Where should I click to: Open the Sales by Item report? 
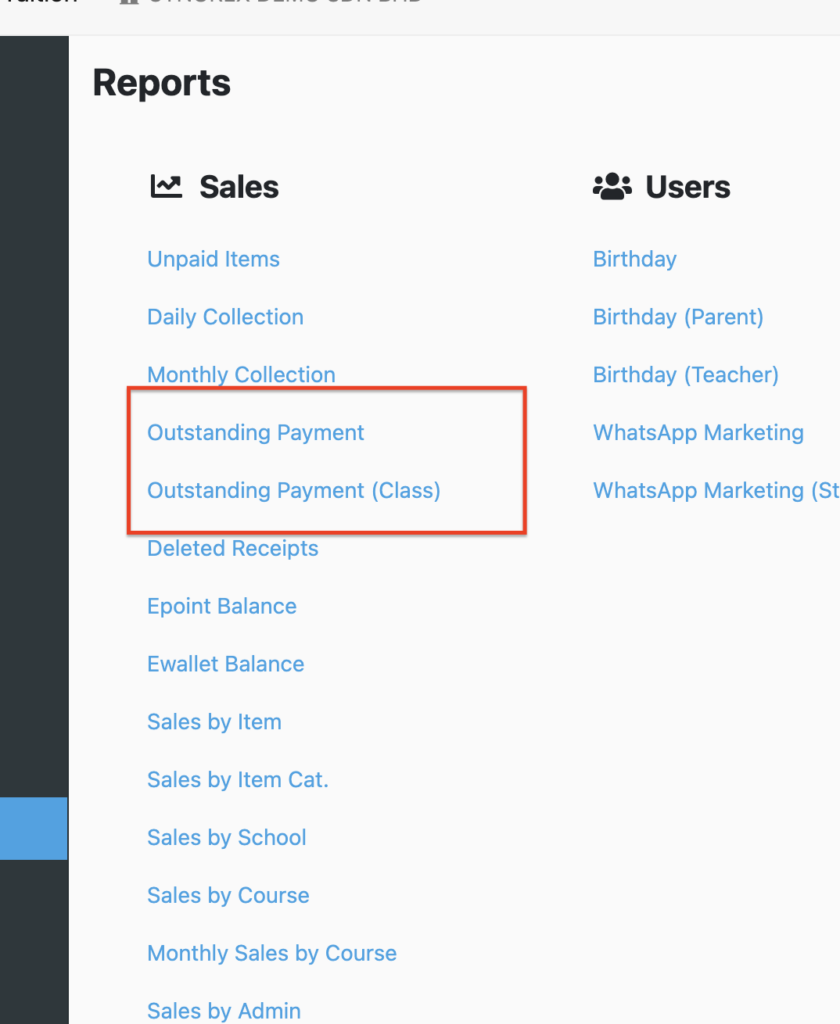pyautogui.click(x=214, y=722)
